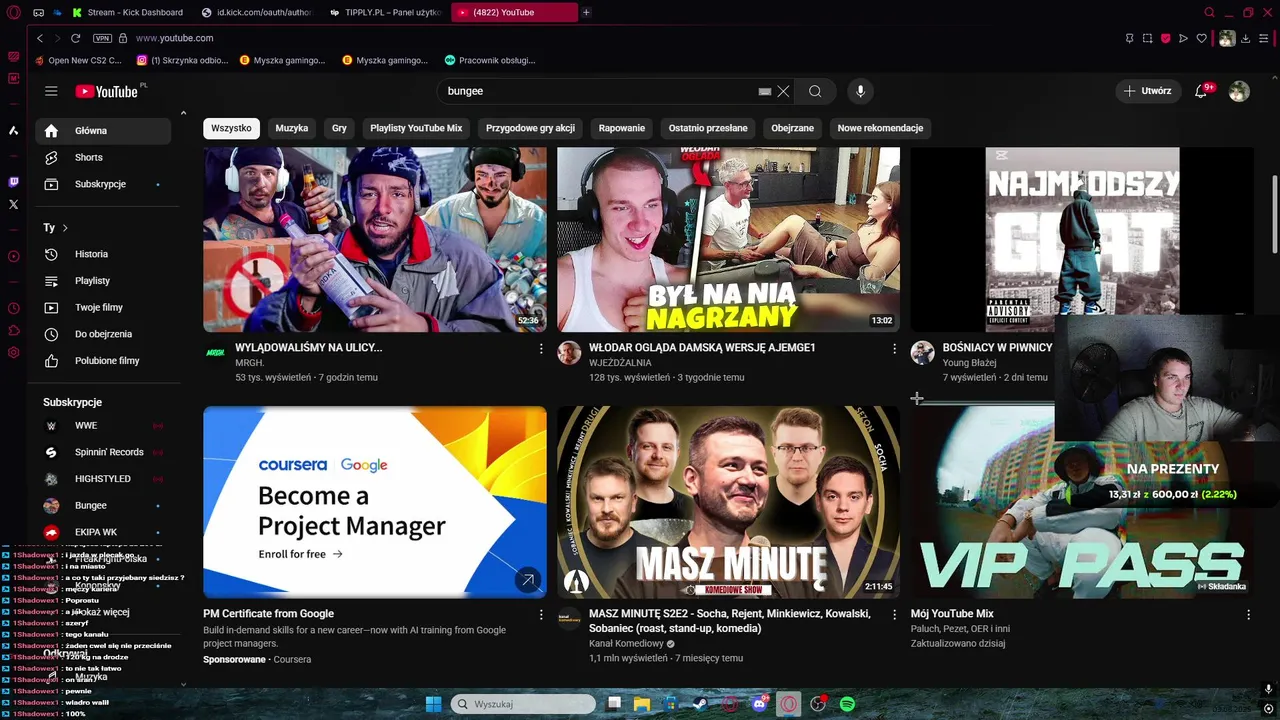The width and height of the screenshot is (1280, 720).
Task: Open Opera downloads icon
Action: 1245,38
